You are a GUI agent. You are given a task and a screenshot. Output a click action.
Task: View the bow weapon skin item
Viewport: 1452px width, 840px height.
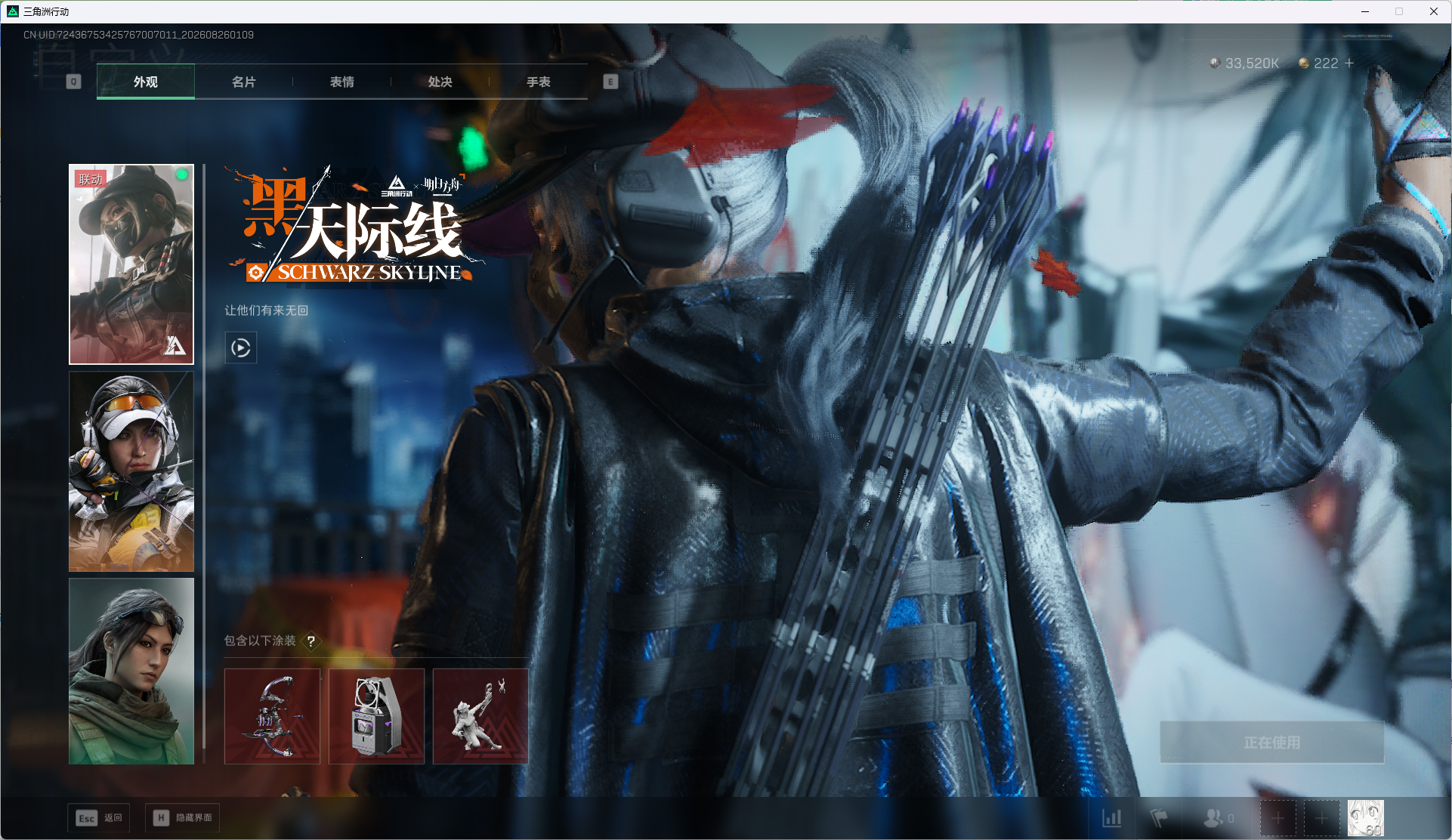(x=272, y=716)
